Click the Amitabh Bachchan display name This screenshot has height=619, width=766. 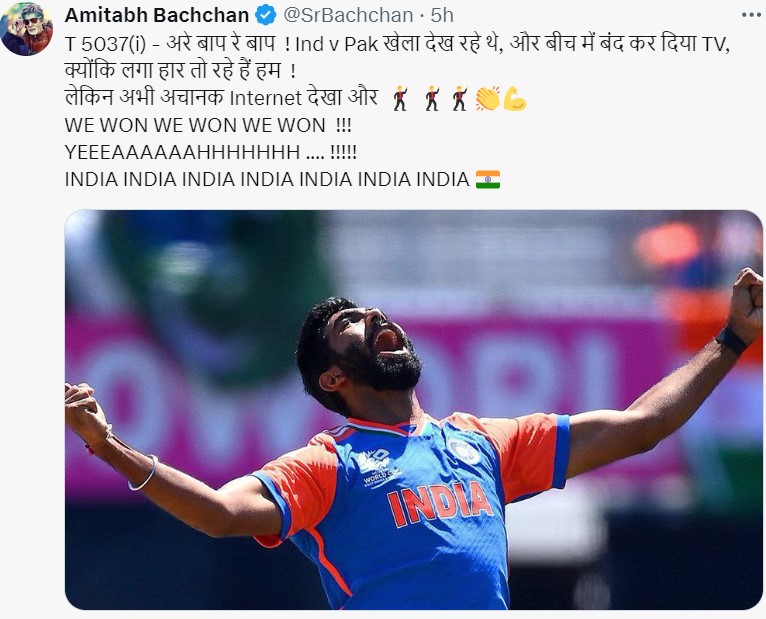156,16
